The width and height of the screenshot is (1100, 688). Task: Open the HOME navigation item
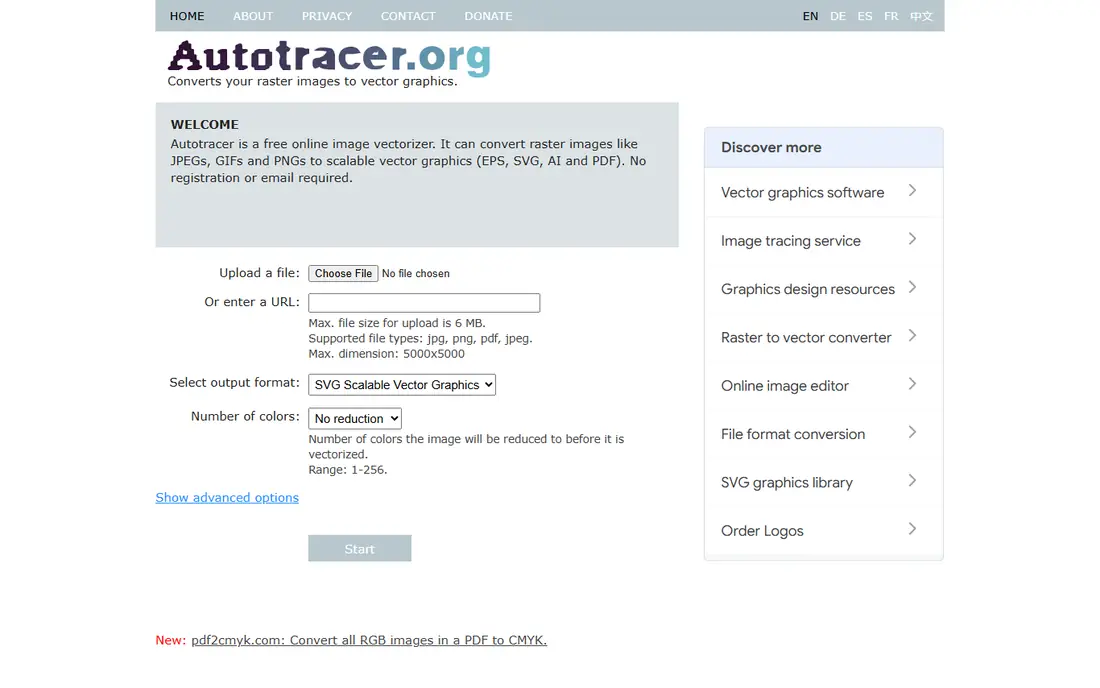coord(187,16)
